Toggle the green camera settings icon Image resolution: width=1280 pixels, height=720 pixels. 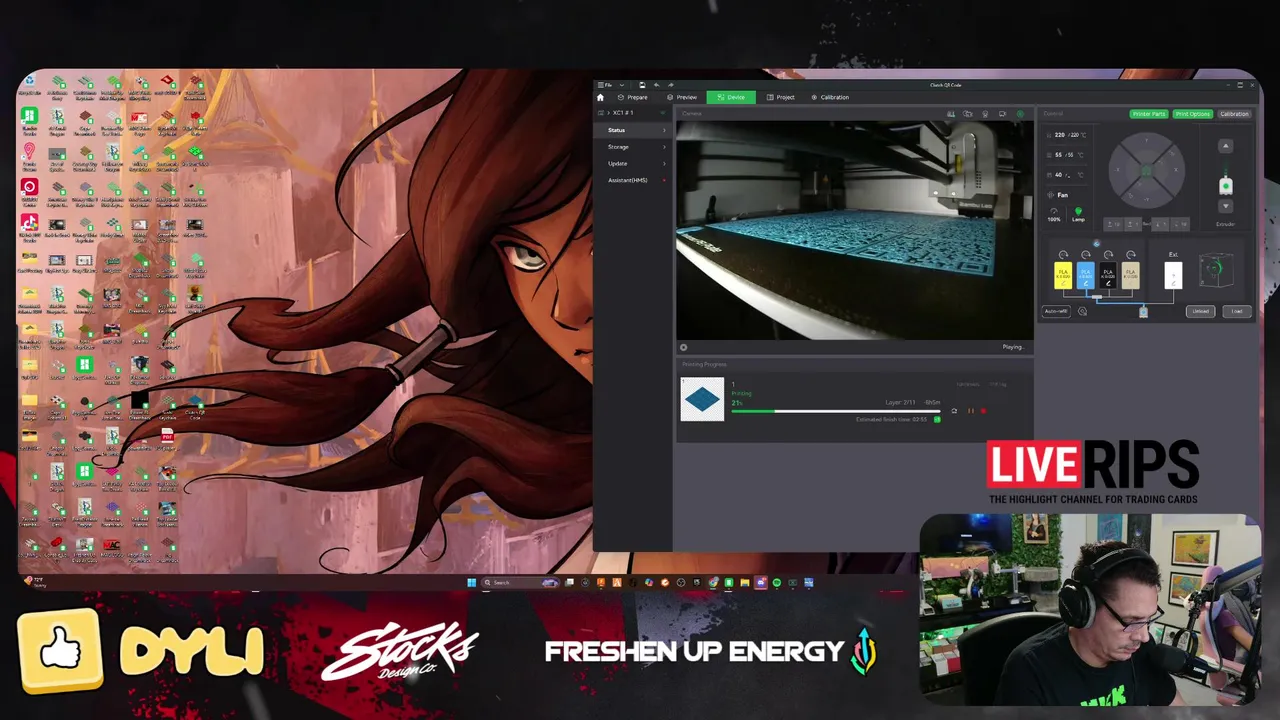tap(1020, 114)
